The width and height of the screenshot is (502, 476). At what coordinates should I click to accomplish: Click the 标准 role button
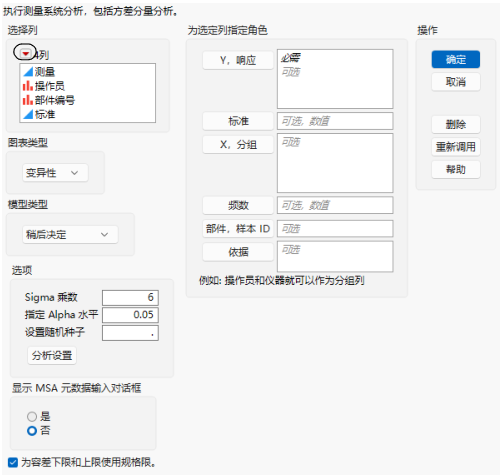pyautogui.click(x=238, y=121)
